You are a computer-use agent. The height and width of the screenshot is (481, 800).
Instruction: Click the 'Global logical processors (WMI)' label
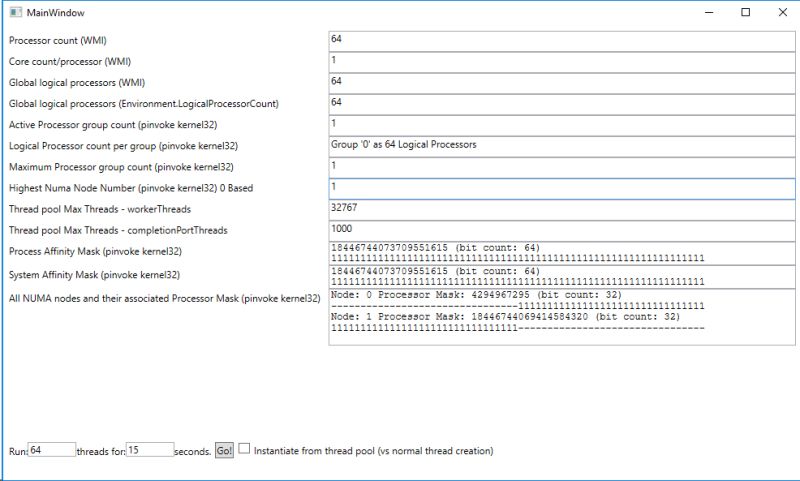point(77,83)
